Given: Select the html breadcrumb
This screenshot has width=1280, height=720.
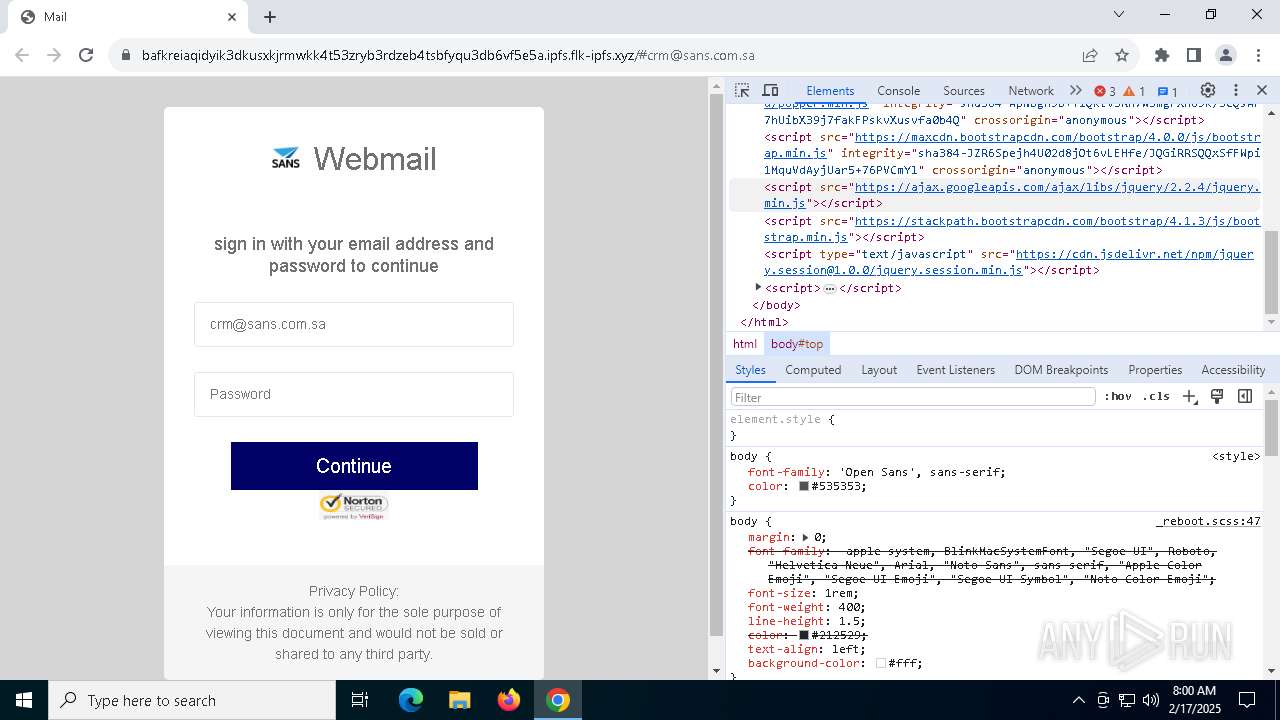Looking at the screenshot, I should [x=745, y=344].
